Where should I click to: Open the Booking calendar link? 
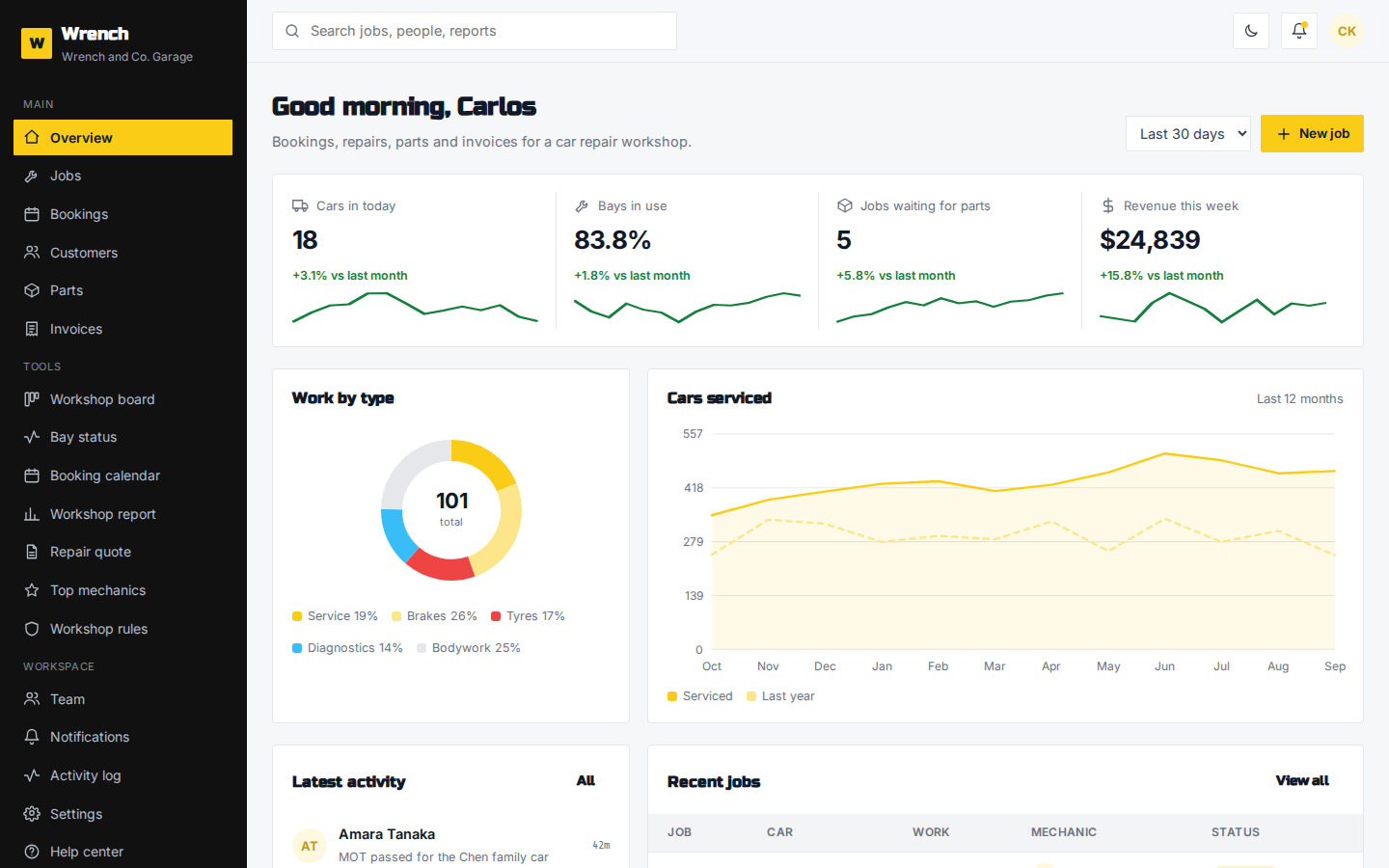[123, 475]
